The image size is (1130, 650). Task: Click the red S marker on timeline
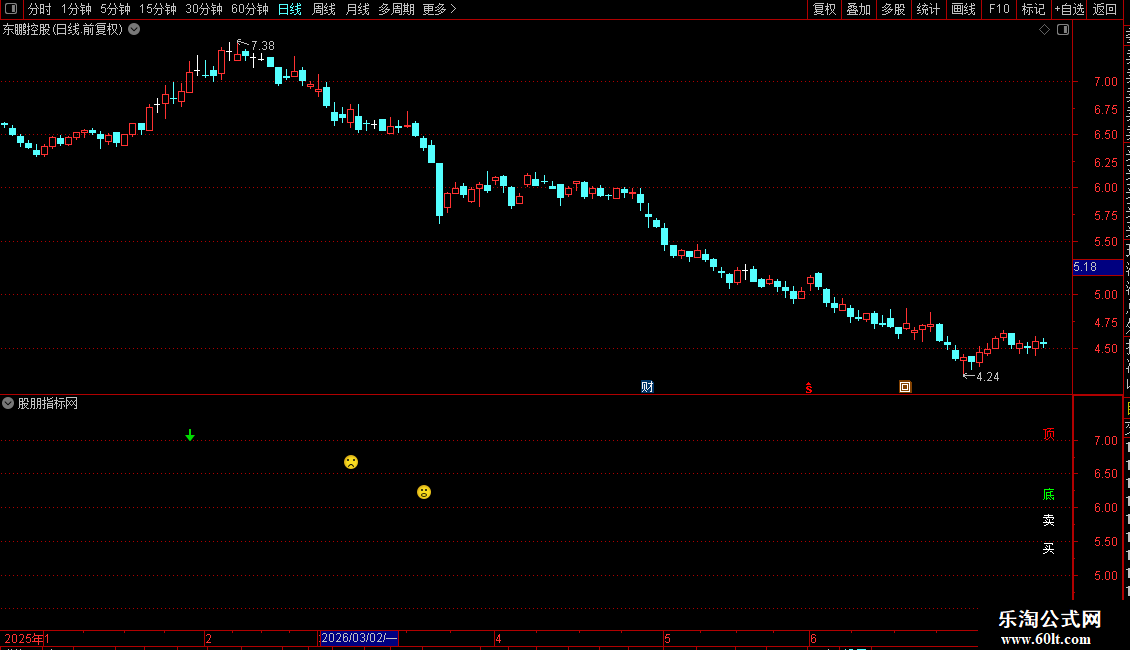[x=809, y=388]
